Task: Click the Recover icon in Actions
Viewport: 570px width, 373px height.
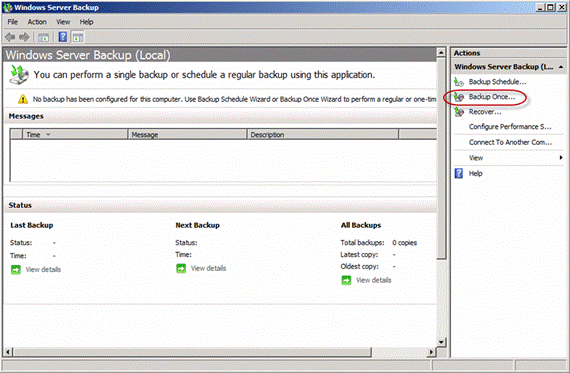Action: click(x=459, y=112)
